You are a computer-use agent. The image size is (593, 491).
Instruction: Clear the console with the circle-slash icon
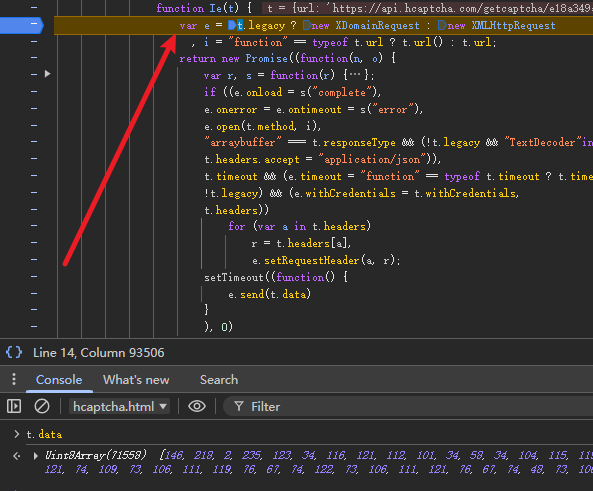[x=42, y=406]
